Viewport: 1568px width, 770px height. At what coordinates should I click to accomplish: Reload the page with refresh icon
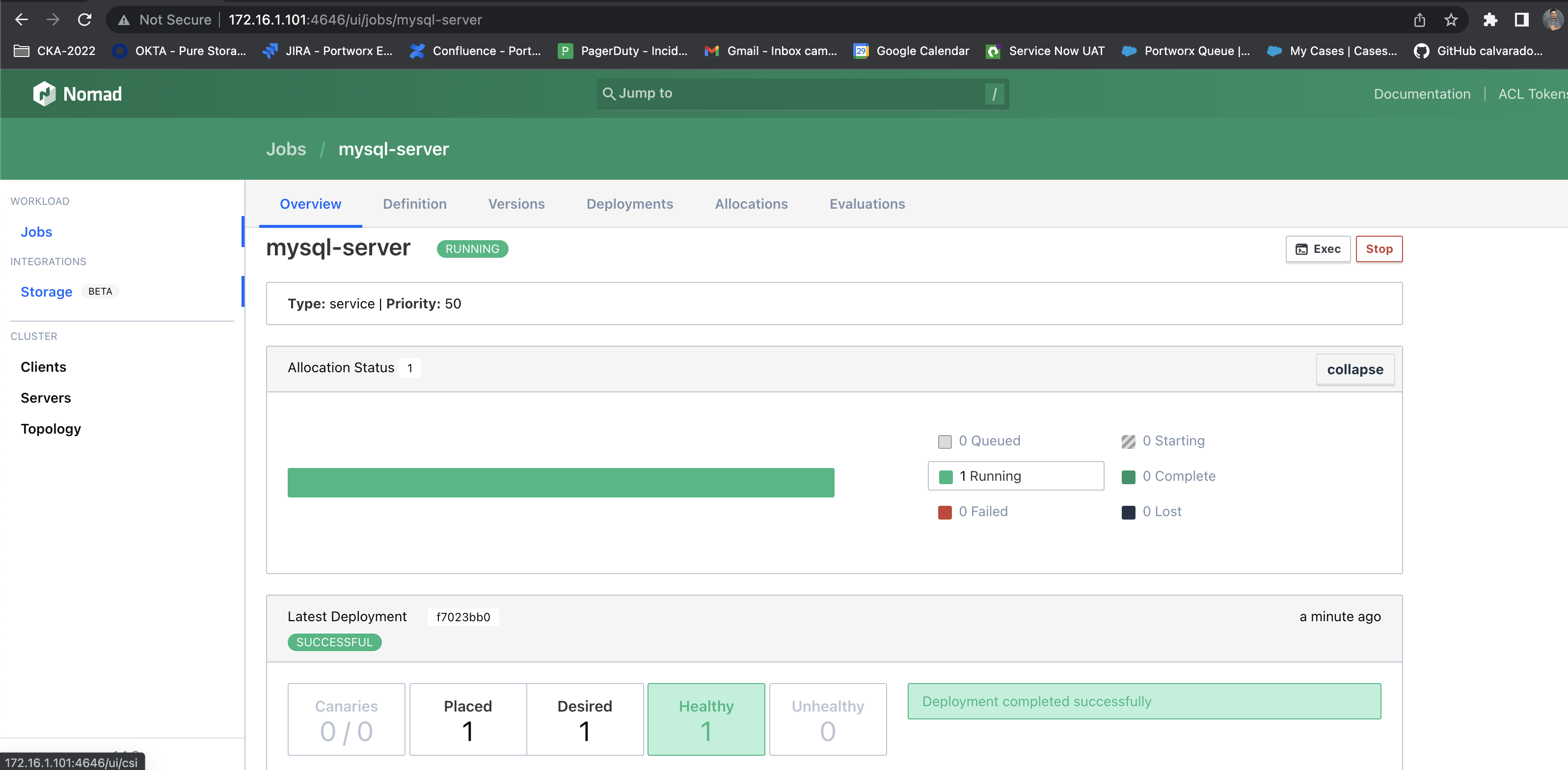pyautogui.click(x=84, y=20)
